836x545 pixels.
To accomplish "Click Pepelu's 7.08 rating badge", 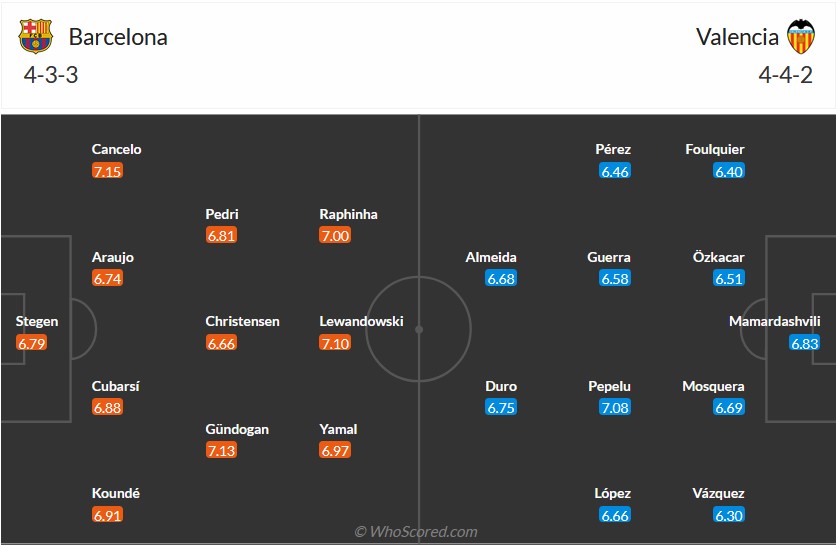I will click(x=615, y=408).
